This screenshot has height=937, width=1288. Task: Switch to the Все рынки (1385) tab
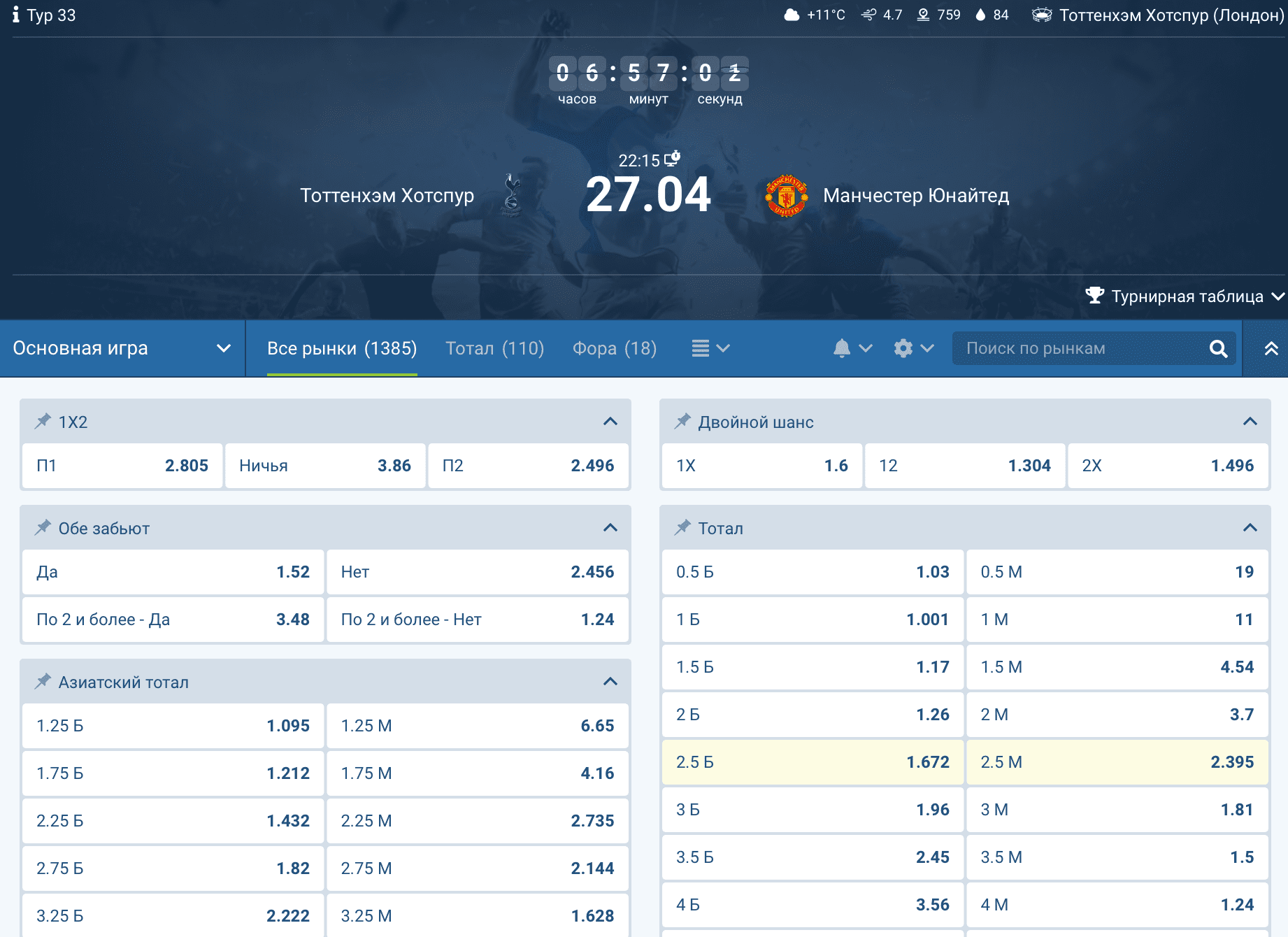pos(342,348)
